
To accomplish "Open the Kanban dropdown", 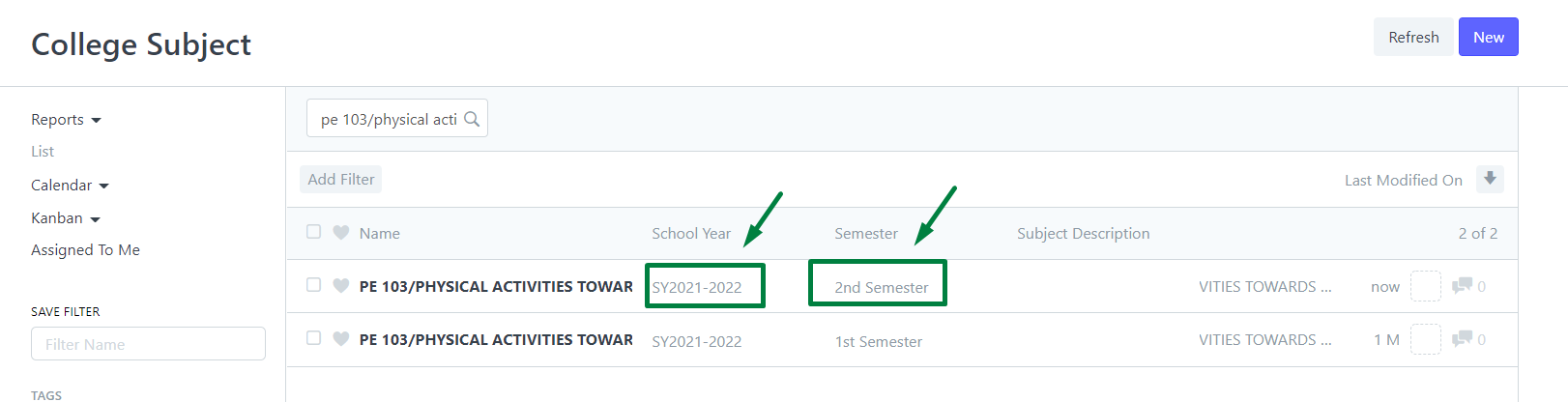I will pyautogui.click(x=66, y=218).
